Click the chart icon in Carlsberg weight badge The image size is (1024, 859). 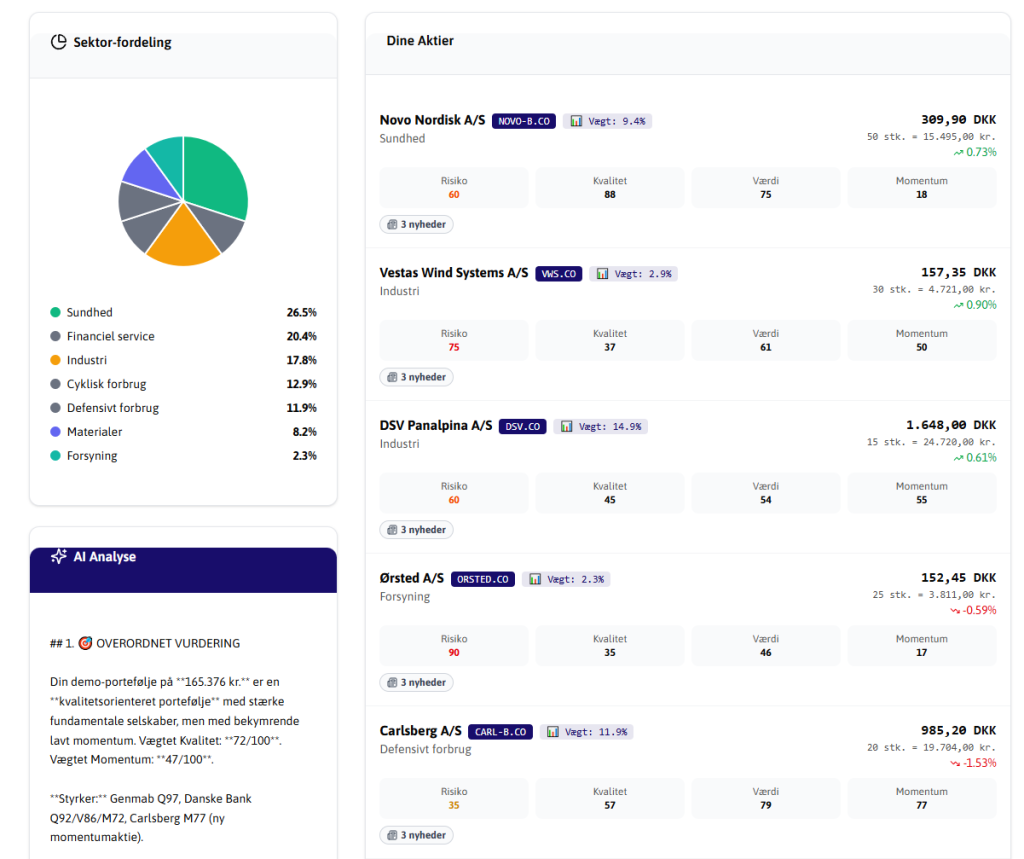pos(553,732)
